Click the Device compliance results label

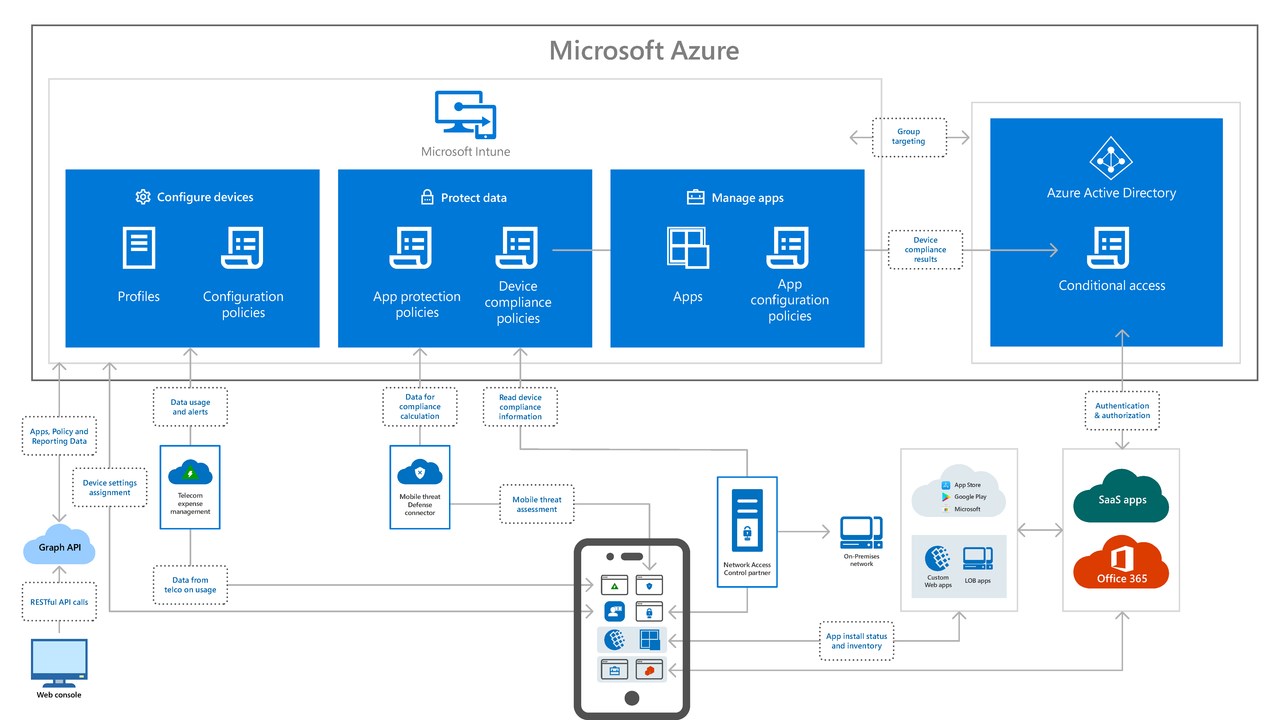(925, 250)
